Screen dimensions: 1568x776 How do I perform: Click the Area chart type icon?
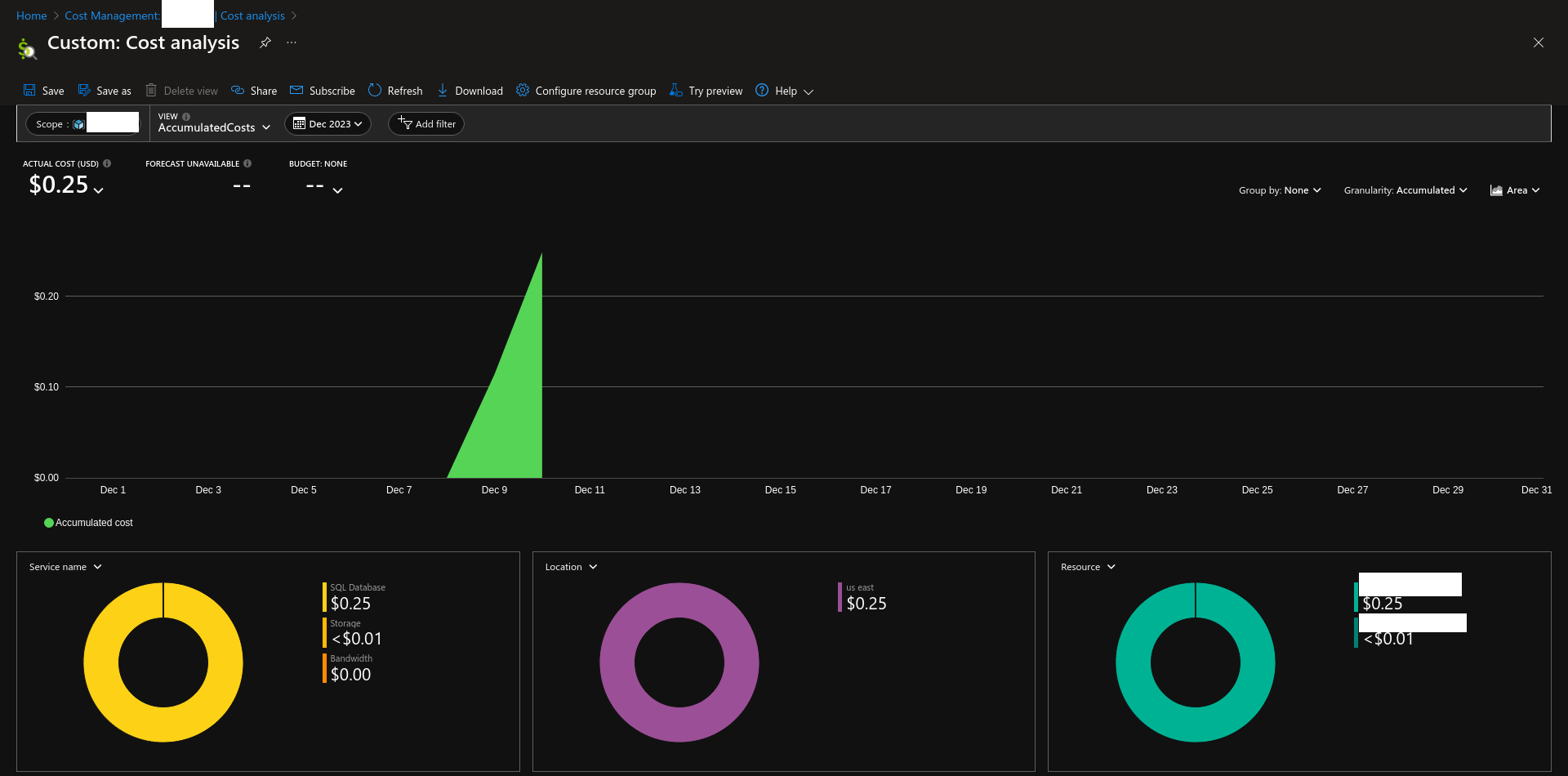pos(1496,190)
